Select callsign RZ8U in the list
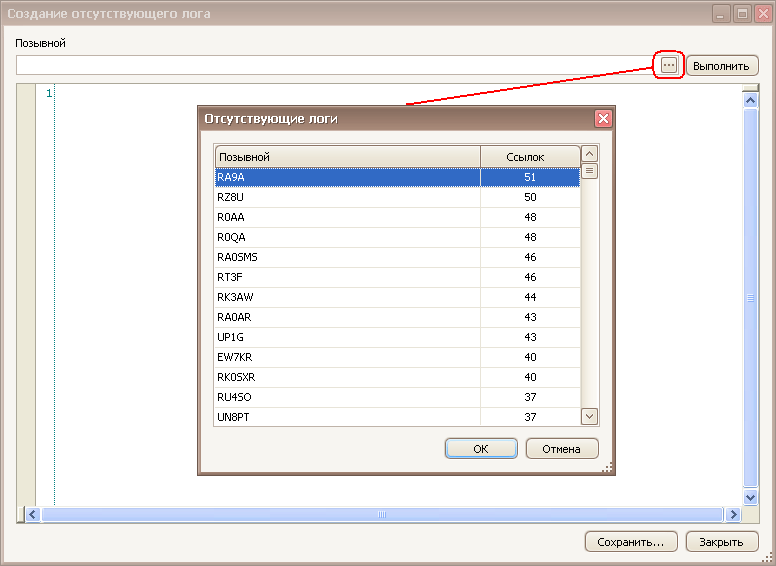Screen dimensions: 776x566 click(x=347, y=197)
